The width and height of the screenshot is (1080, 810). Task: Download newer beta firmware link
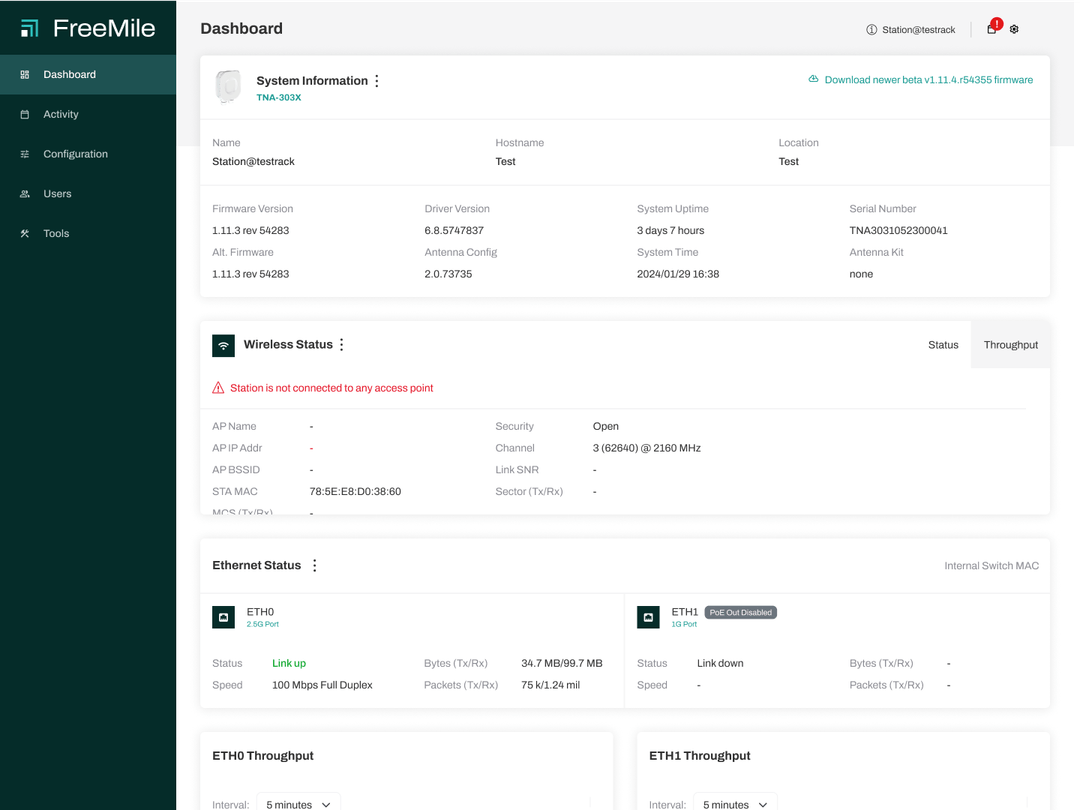pyautogui.click(x=927, y=80)
